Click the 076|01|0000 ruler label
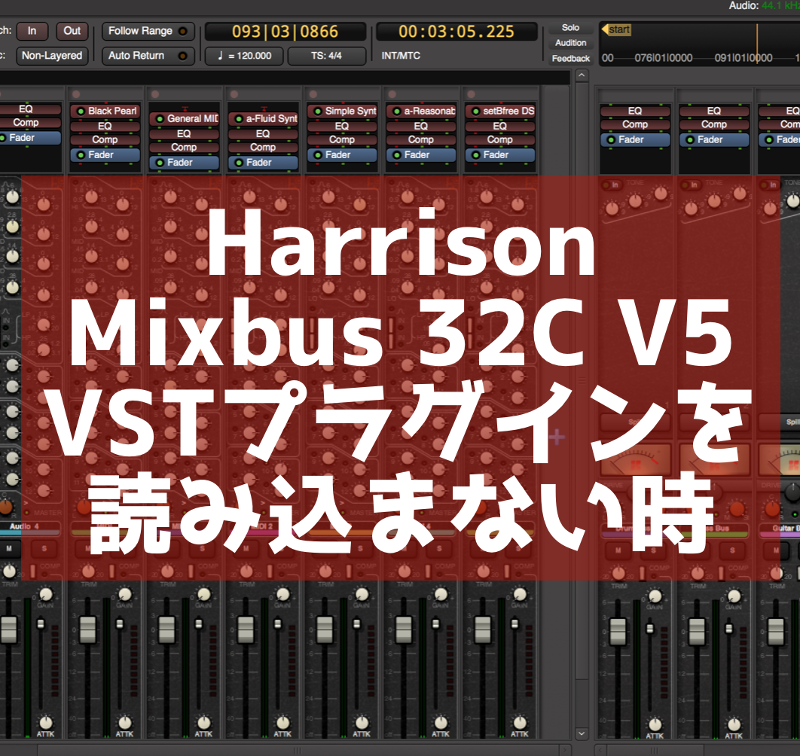Screen dimensions: 800x756 click(x=663, y=58)
